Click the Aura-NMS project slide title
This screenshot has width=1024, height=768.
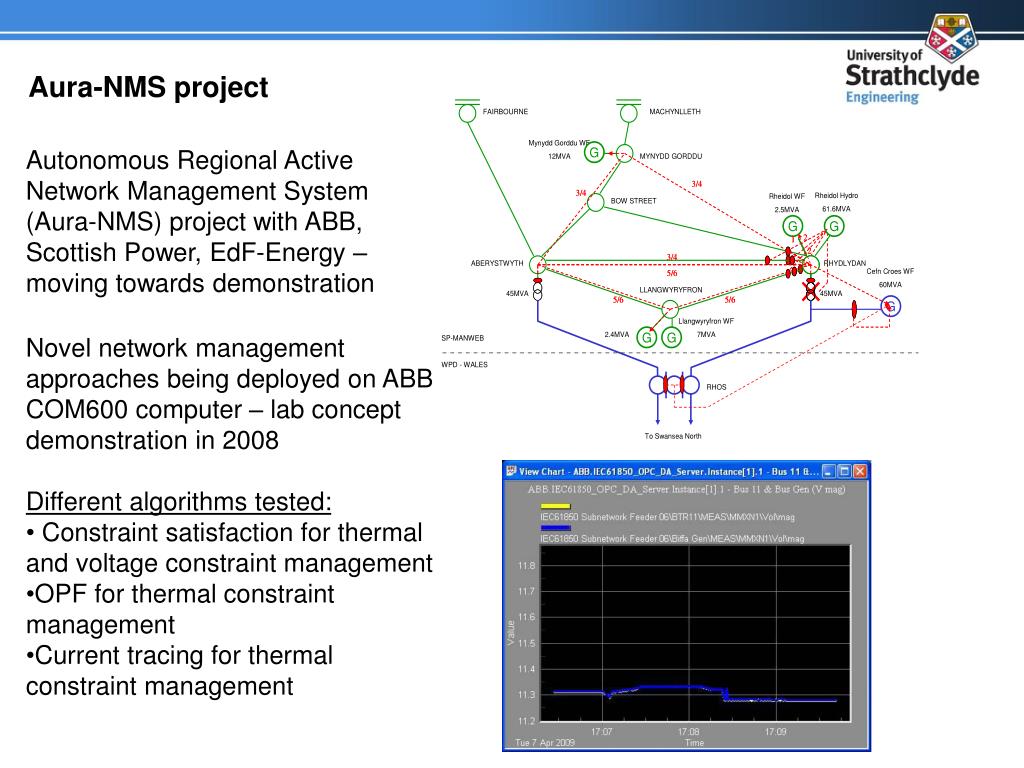148,88
